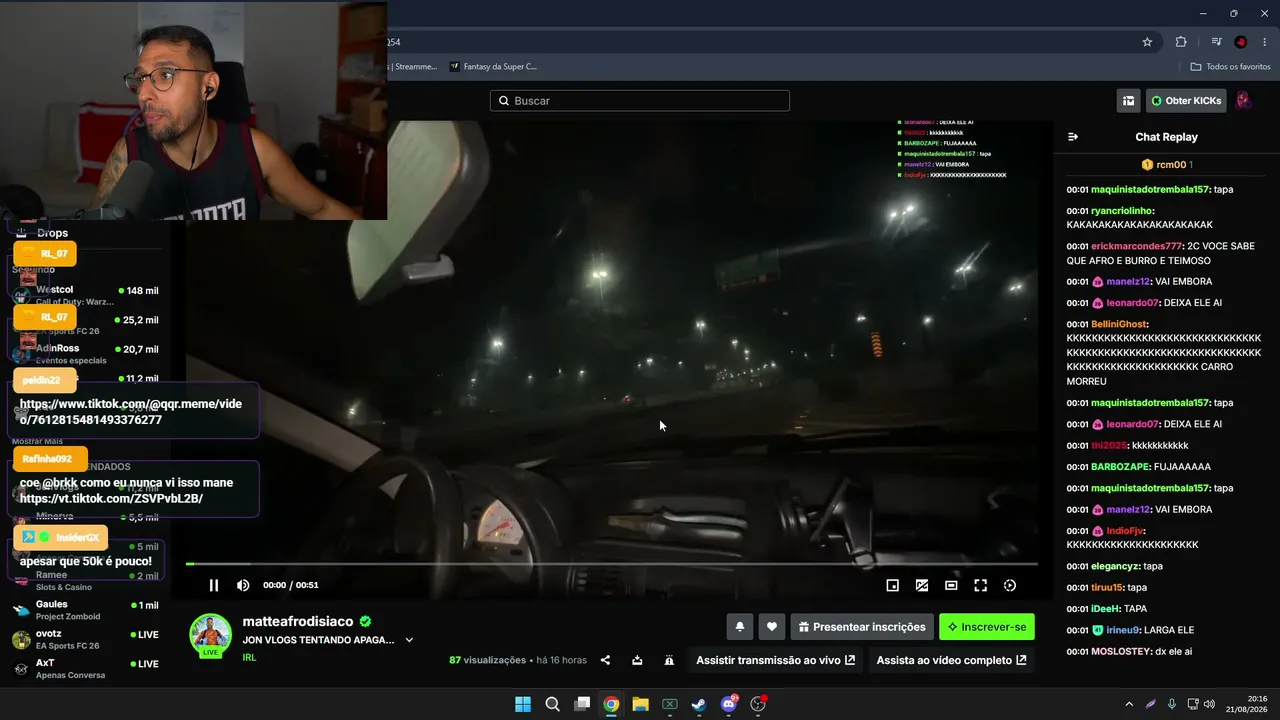Click Presentear inscrições button
Image resolution: width=1280 pixels, height=720 pixels.
click(862, 627)
